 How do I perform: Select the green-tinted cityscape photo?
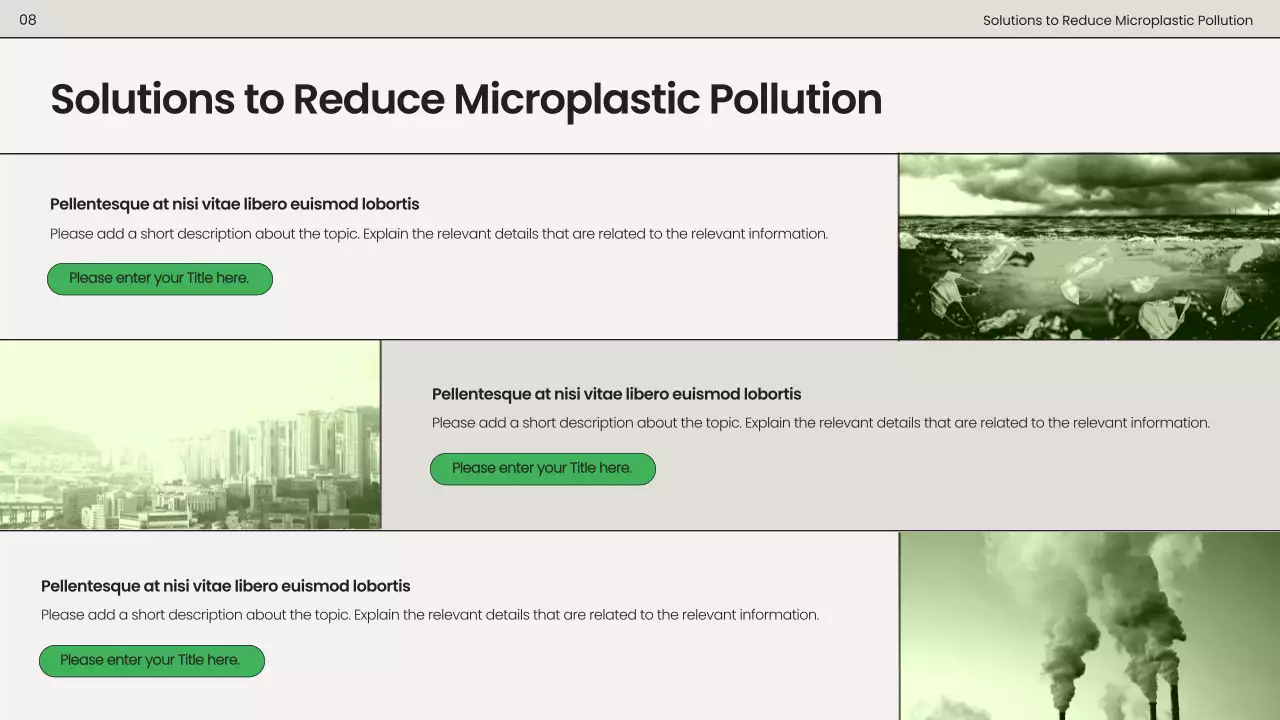pyautogui.click(x=190, y=433)
